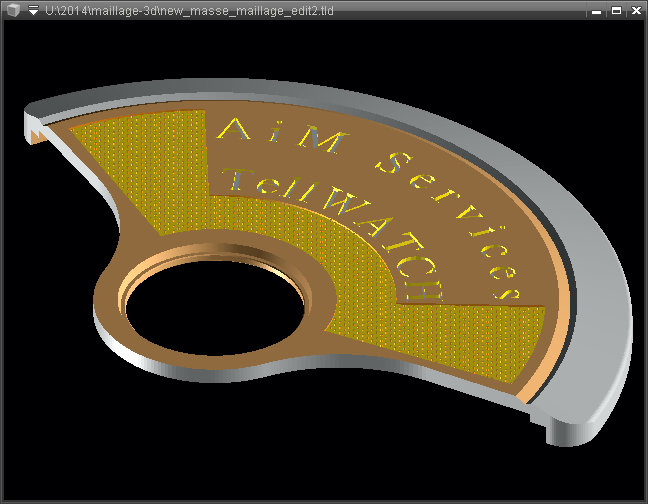The image size is (648, 504).
Task: Close the new_masse_maillage_edit2.tld window
Action: coord(636,11)
